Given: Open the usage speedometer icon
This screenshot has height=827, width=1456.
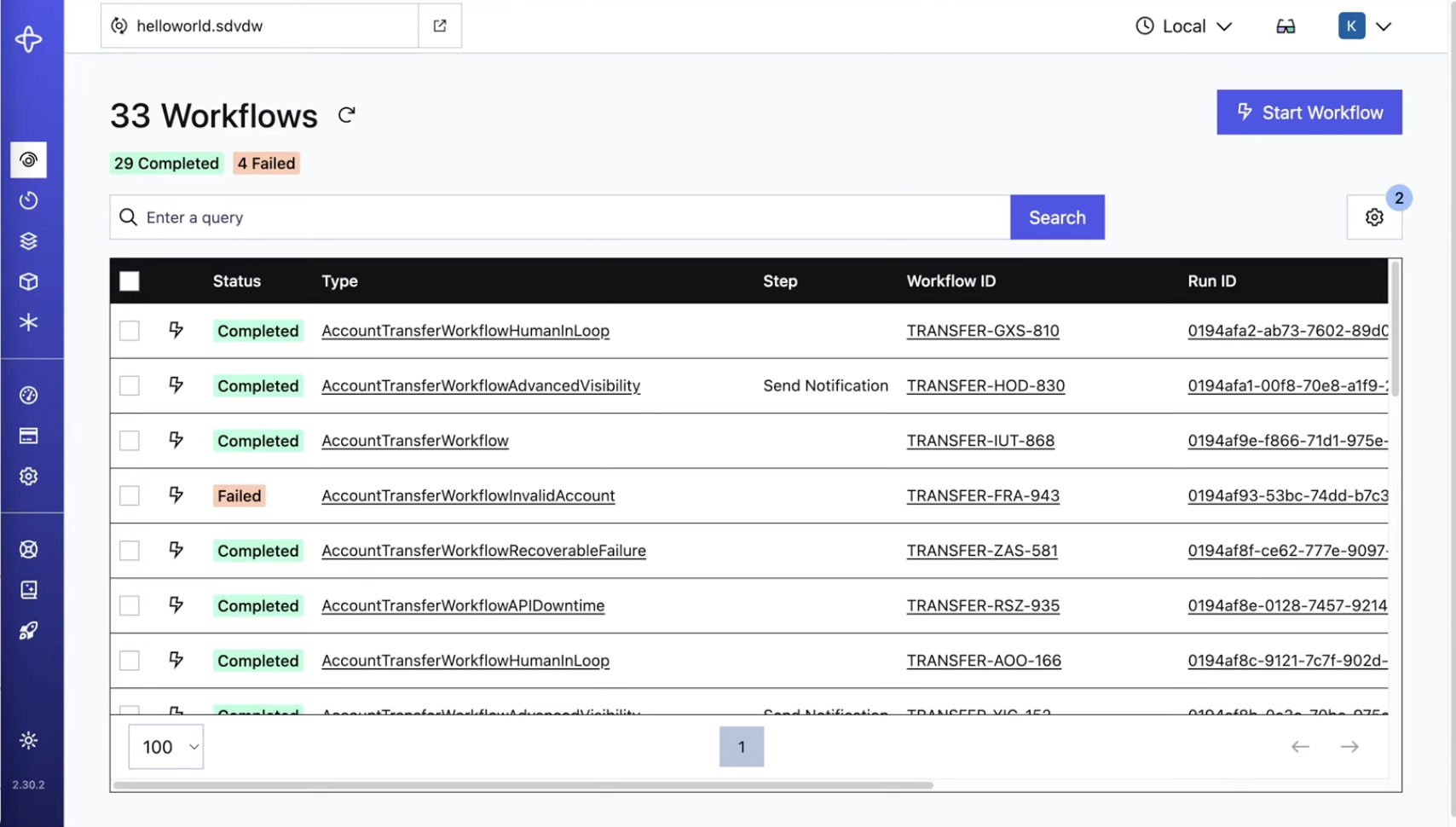Looking at the screenshot, I should (x=29, y=395).
